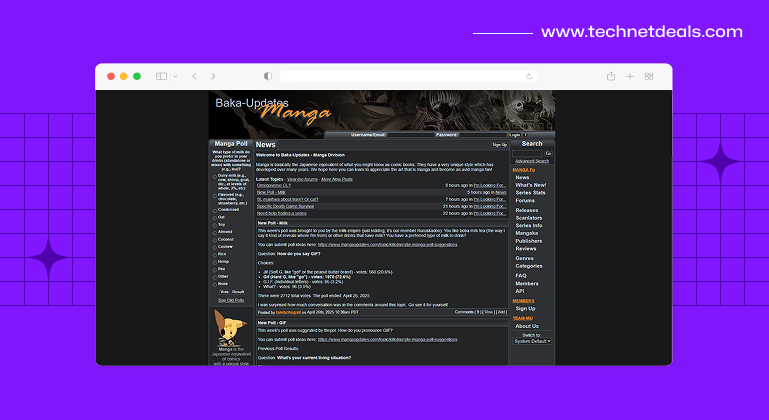Click the sidebar toggle icon in browser toolbar
Screen dimensions: 769x420
tap(161, 76)
